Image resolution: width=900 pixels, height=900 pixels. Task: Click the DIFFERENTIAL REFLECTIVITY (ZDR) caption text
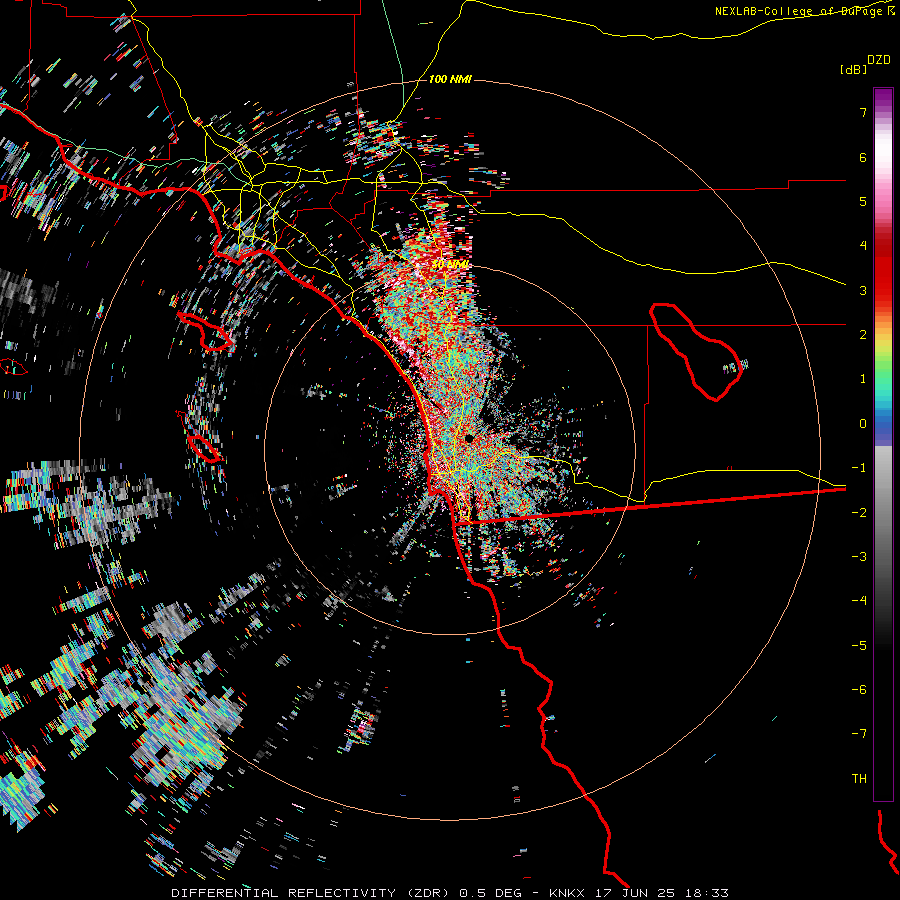312,893
